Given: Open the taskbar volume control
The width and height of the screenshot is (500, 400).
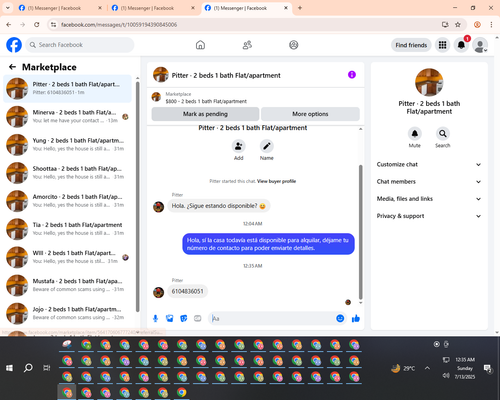Looking at the screenshot, I should [446, 376].
